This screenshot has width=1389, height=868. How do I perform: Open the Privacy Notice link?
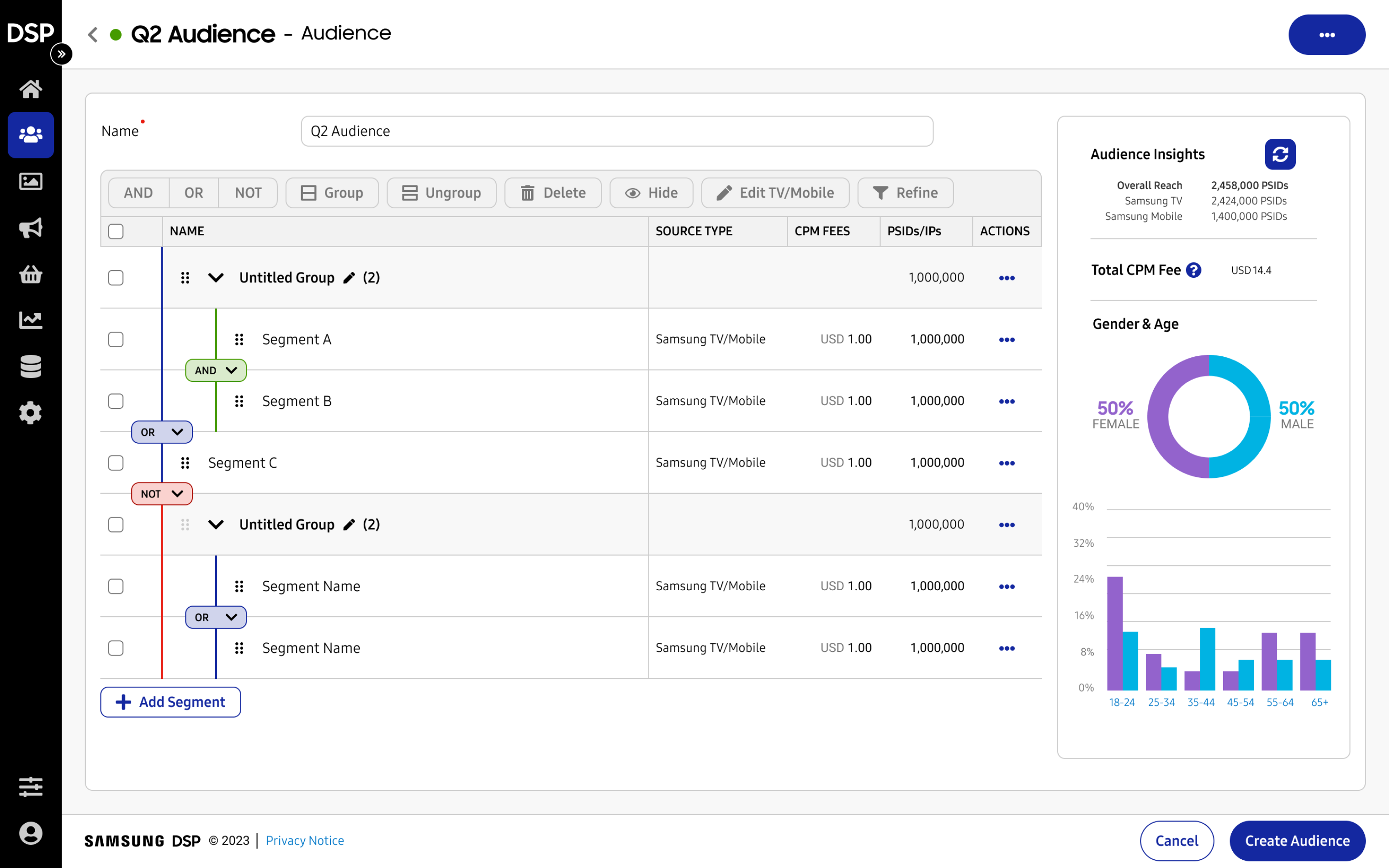(x=305, y=841)
